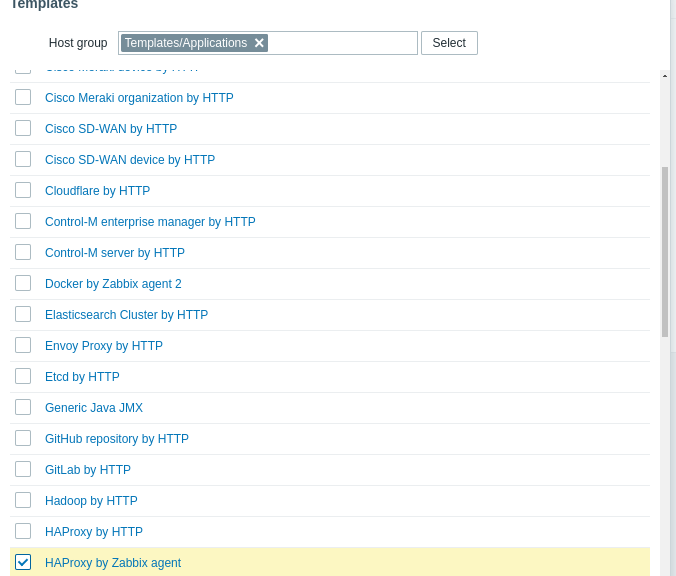The width and height of the screenshot is (676, 576).
Task: Click the GitLab by HTTP link
Action: pyautogui.click(x=88, y=470)
